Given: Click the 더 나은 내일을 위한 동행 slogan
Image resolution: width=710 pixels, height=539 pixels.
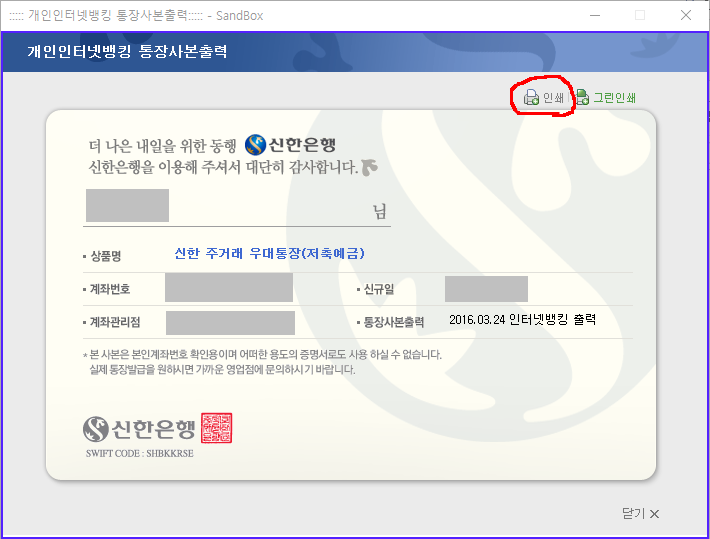Looking at the screenshot, I should point(163,146).
